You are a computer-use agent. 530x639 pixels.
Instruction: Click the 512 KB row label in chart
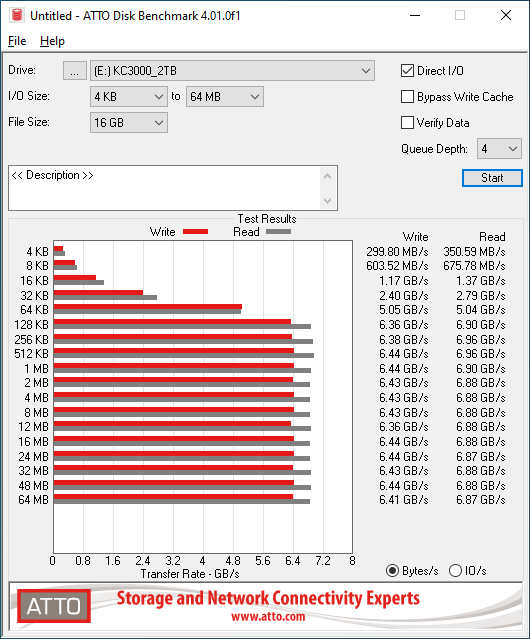31,354
